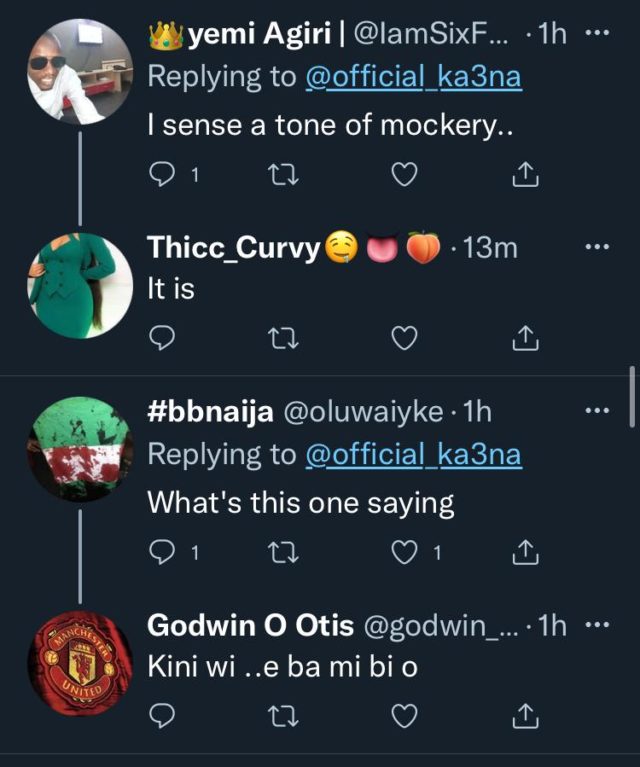Reply to Thicc_Curvy's "It is" tweet
Image resolution: width=640 pixels, height=767 pixels.
[x=163, y=340]
